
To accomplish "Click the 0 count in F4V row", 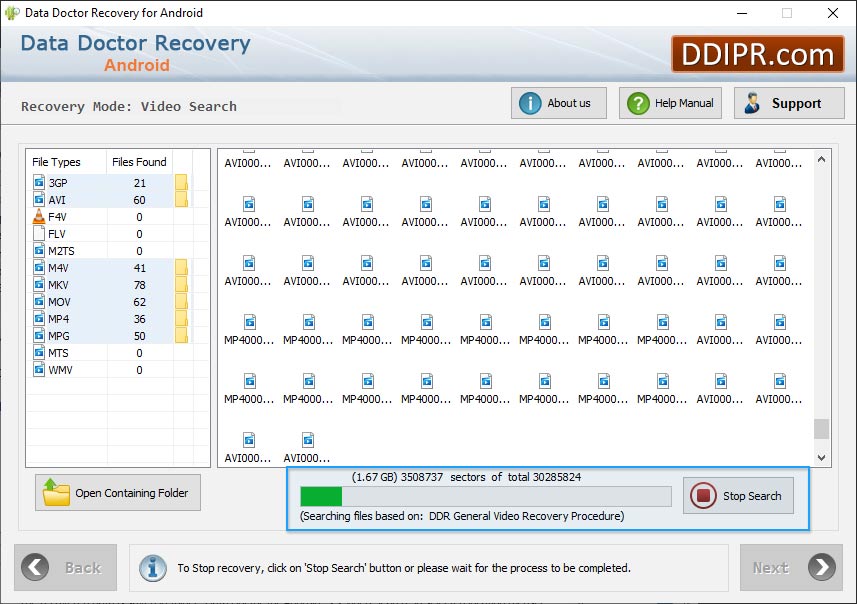I will tap(139, 217).
